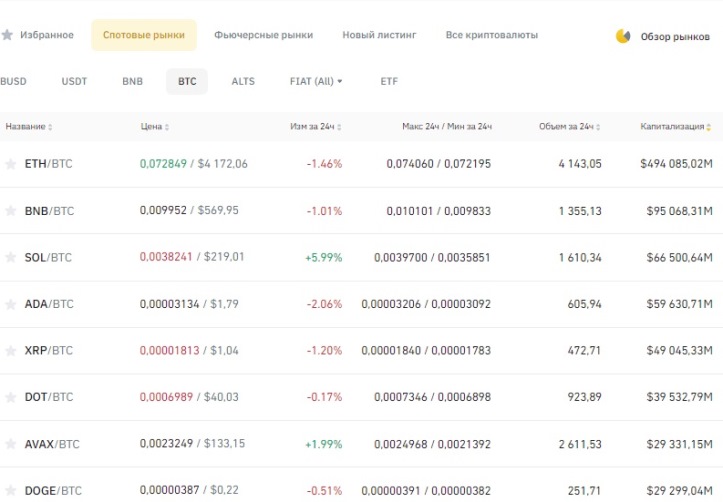Image resolution: width=723 pixels, height=502 pixels.
Task: Click the -2.06% change value
Action: pos(325,304)
